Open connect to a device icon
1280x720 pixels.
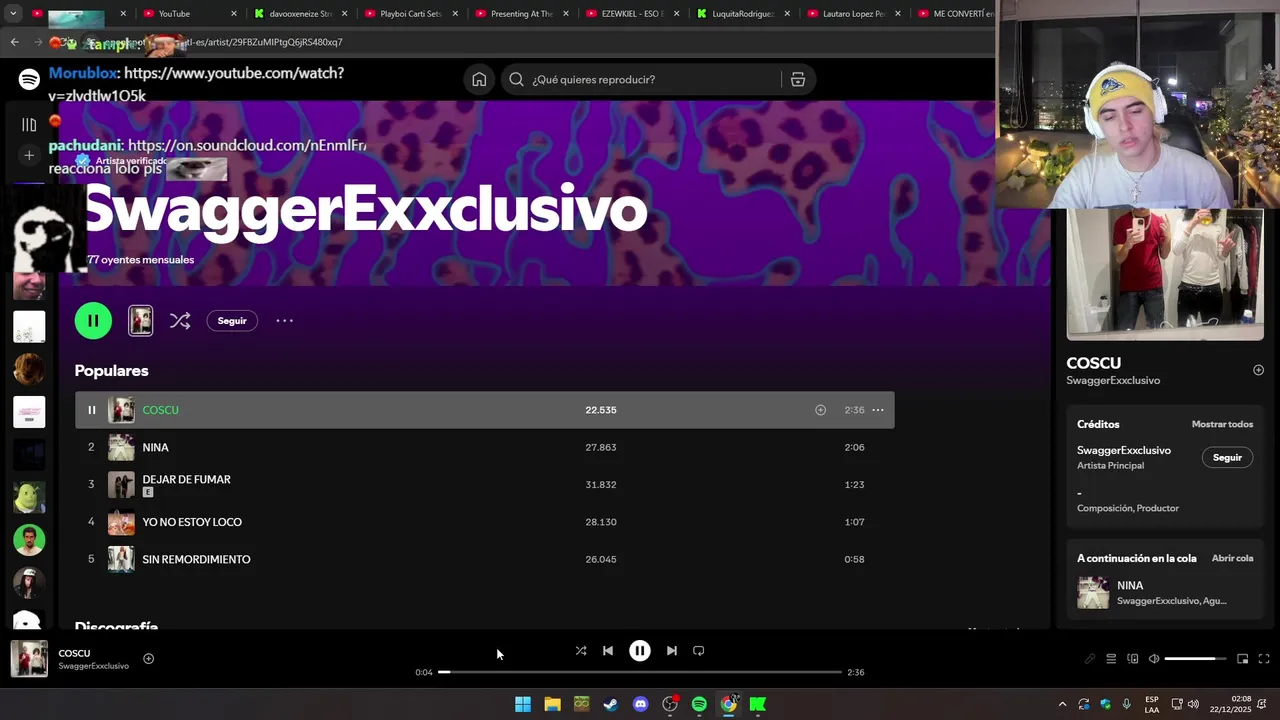point(1133,659)
